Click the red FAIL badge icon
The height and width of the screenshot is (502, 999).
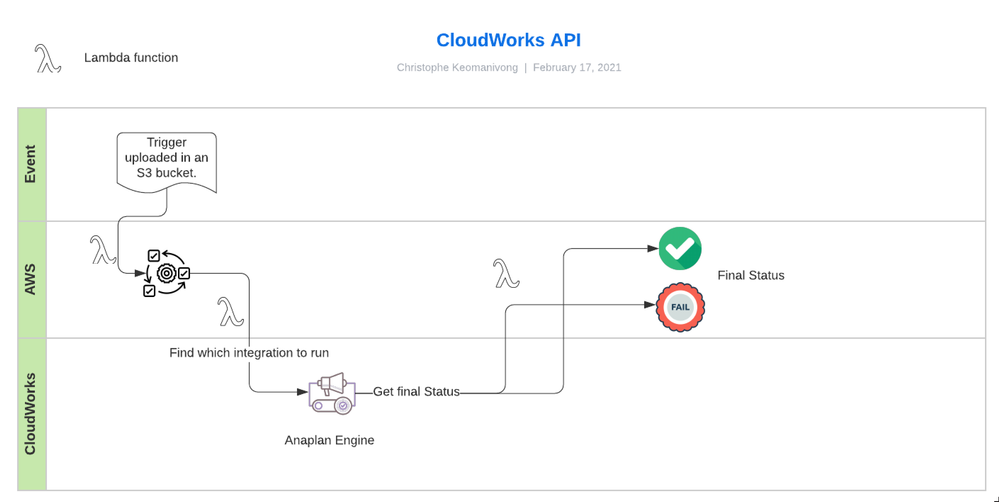click(680, 307)
